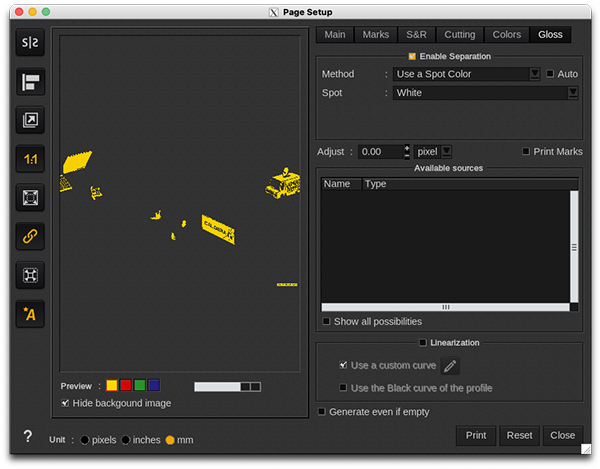Open the Colors tab
The height and width of the screenshot is (469, 600).
click(507, 34)
